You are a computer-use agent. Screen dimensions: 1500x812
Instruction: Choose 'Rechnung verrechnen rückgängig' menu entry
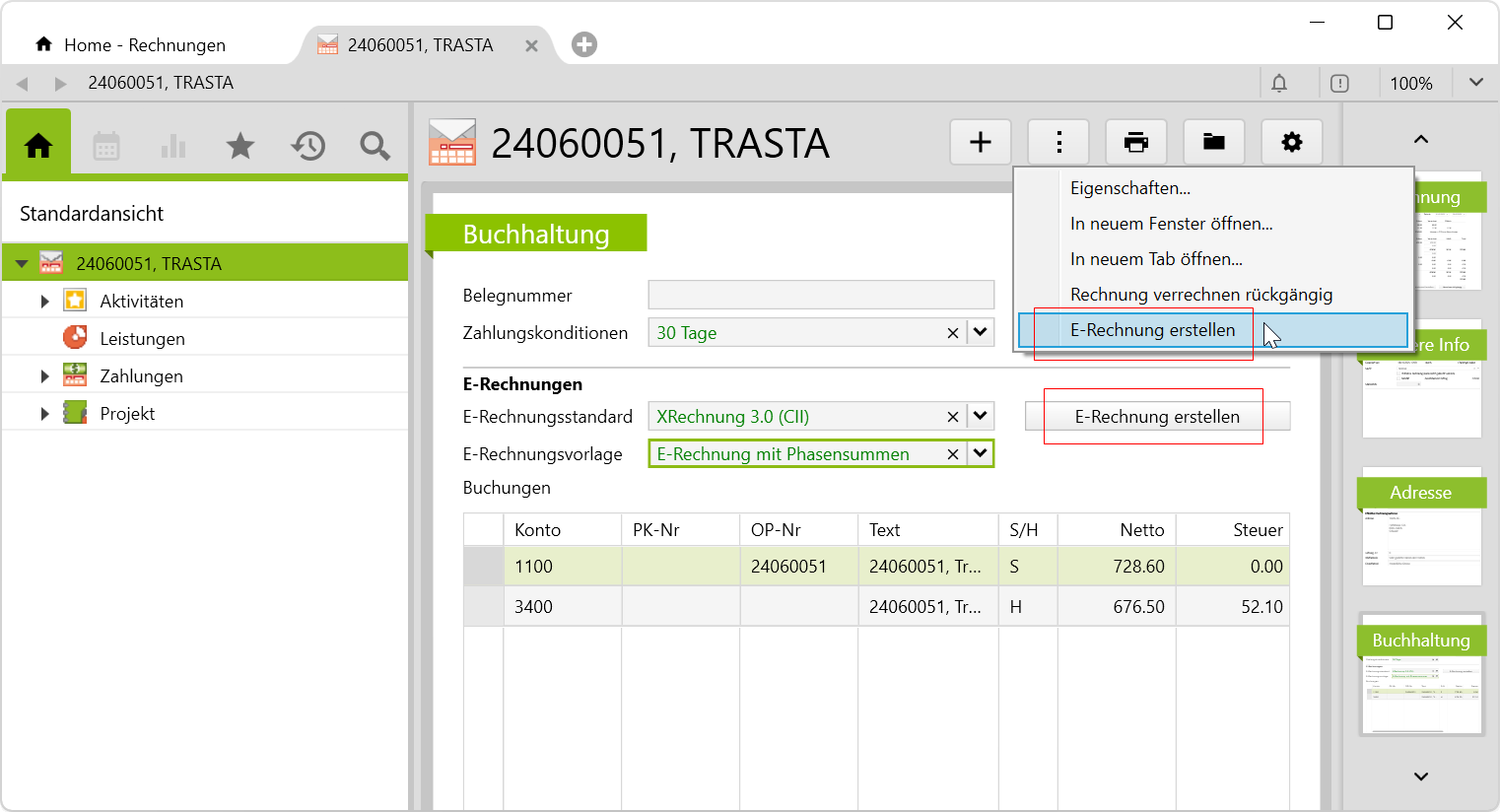click(x=1200, y=295)
